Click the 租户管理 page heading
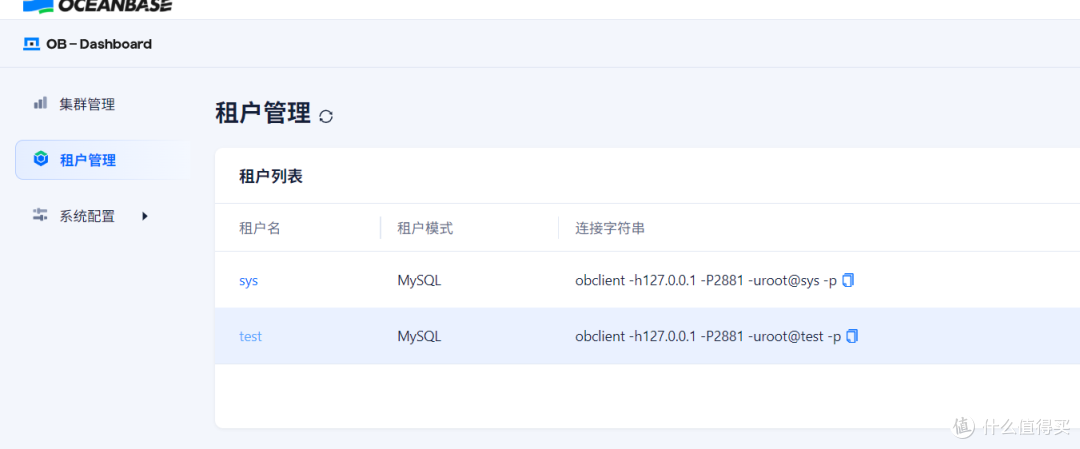Screen dimensions: 1080x449 pyautogui.click(x=263, y=113)
